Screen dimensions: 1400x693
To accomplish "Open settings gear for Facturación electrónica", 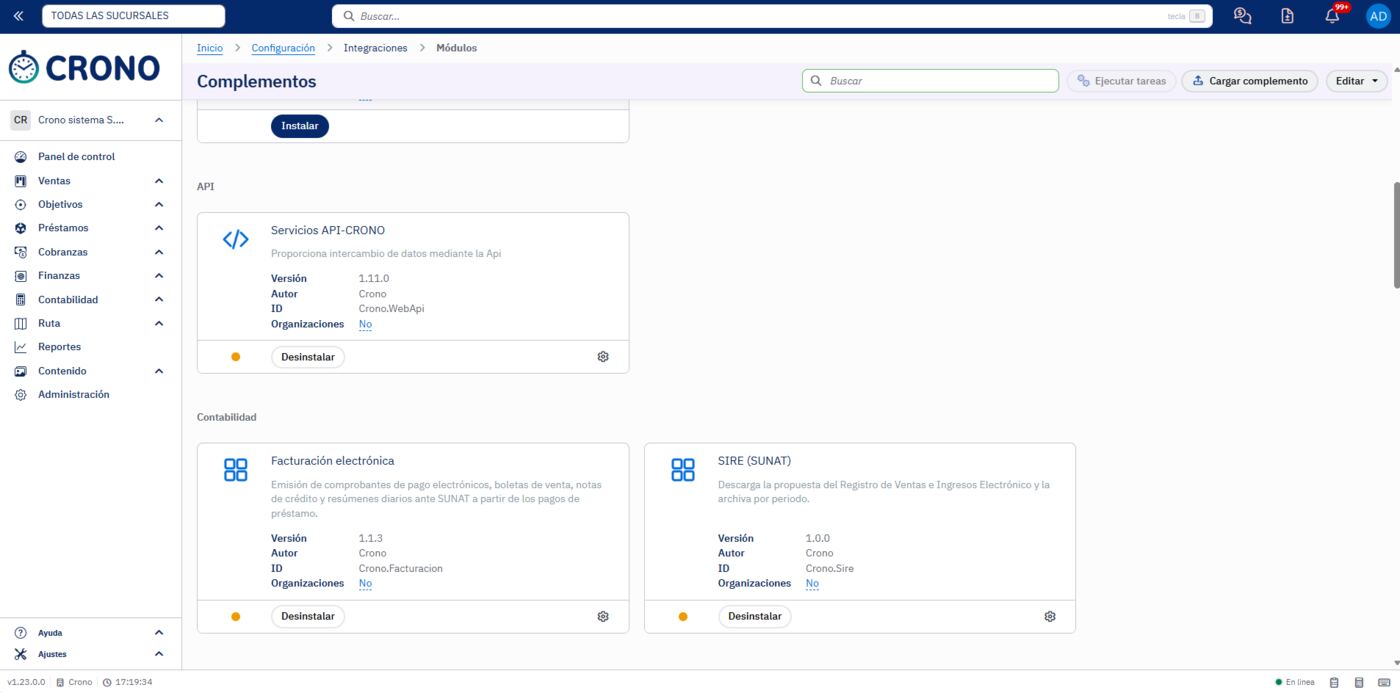I will coord(603,617).
